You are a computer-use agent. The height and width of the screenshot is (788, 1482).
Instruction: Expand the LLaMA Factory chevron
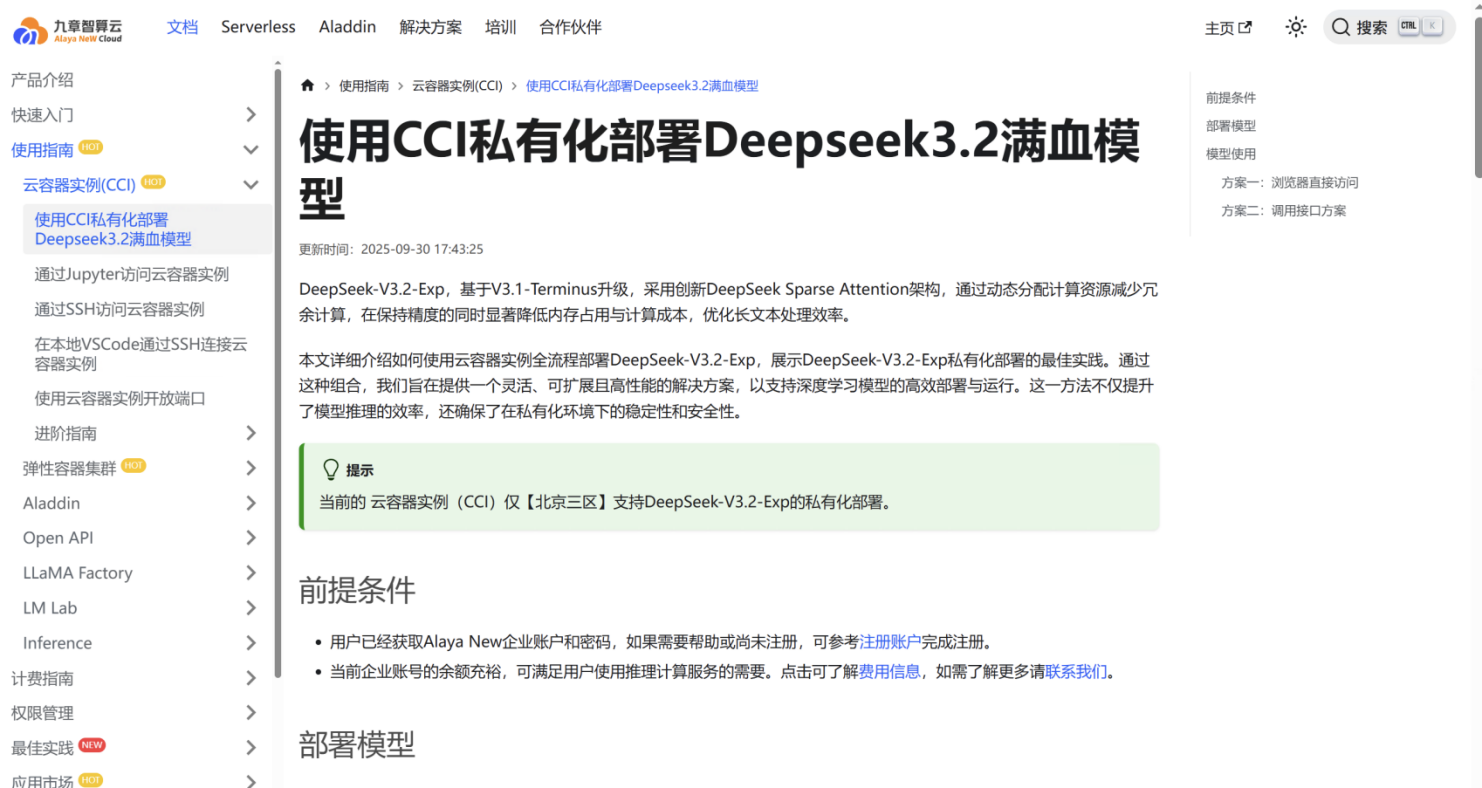pyautogui.click(x=251, y=573)
